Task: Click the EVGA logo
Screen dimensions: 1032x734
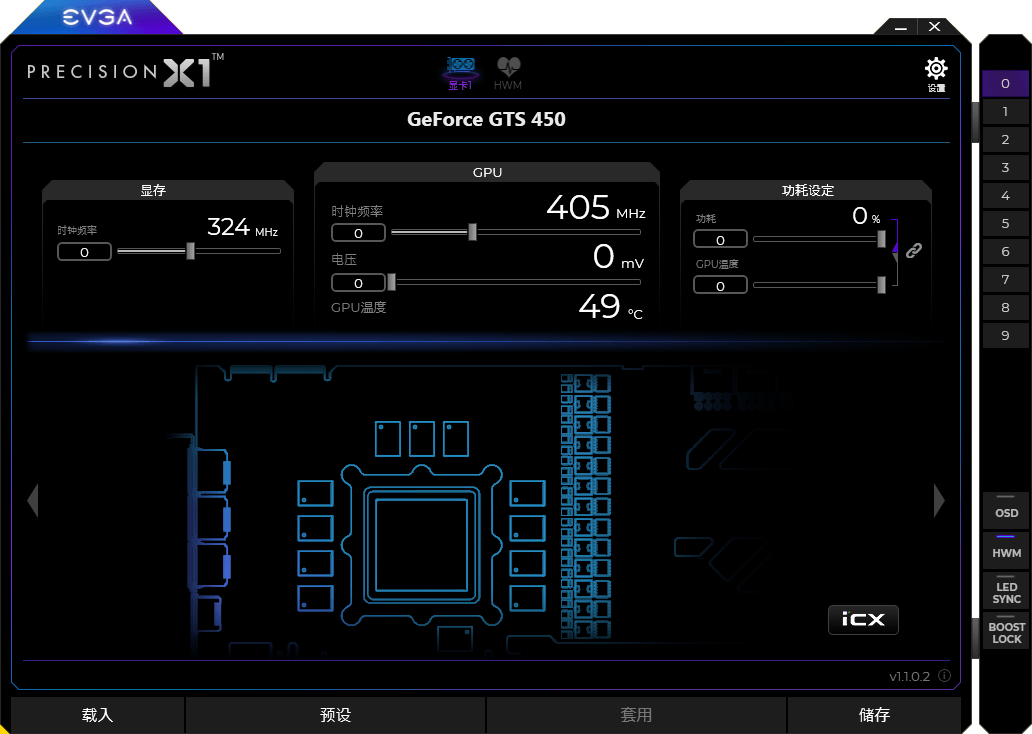Action: (x=97, y=17)
